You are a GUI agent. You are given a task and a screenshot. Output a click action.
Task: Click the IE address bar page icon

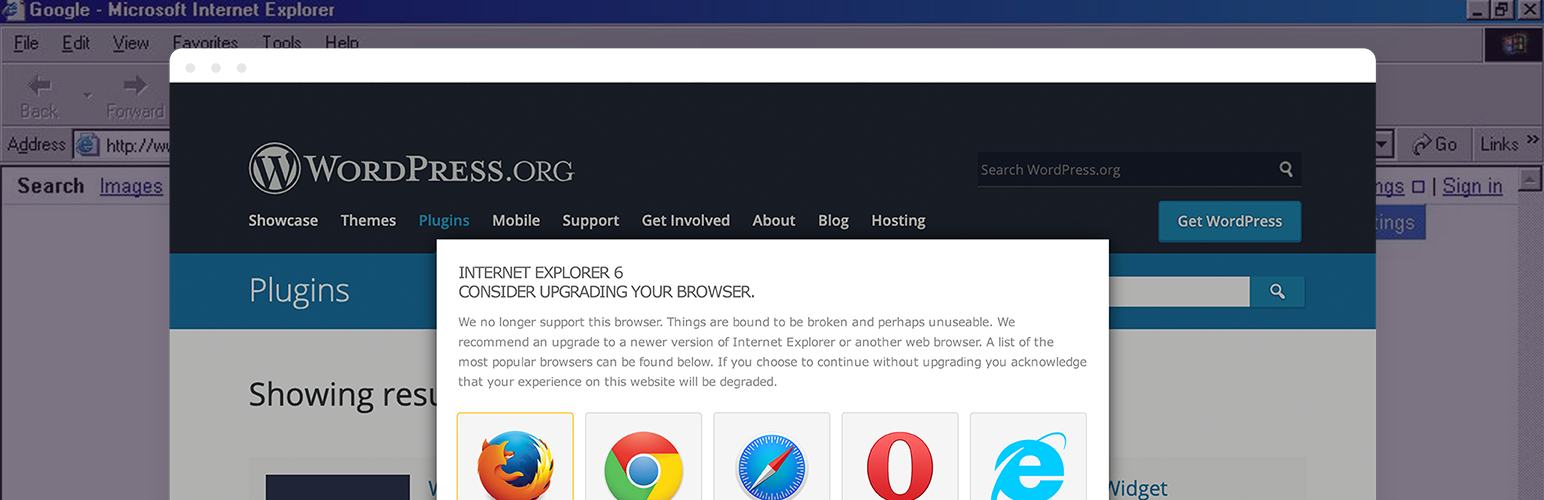[x=88, y=145]
